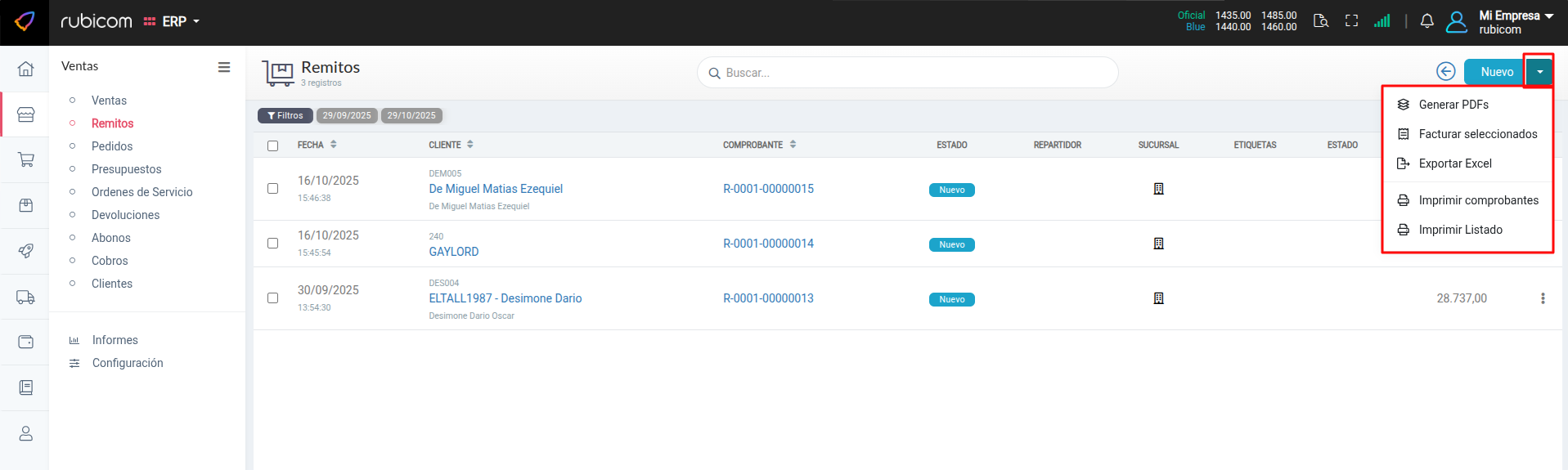Open comprobante R-0001-00000015 link
This screenshot has height=470, width=1568.
(x=768, y=189)
